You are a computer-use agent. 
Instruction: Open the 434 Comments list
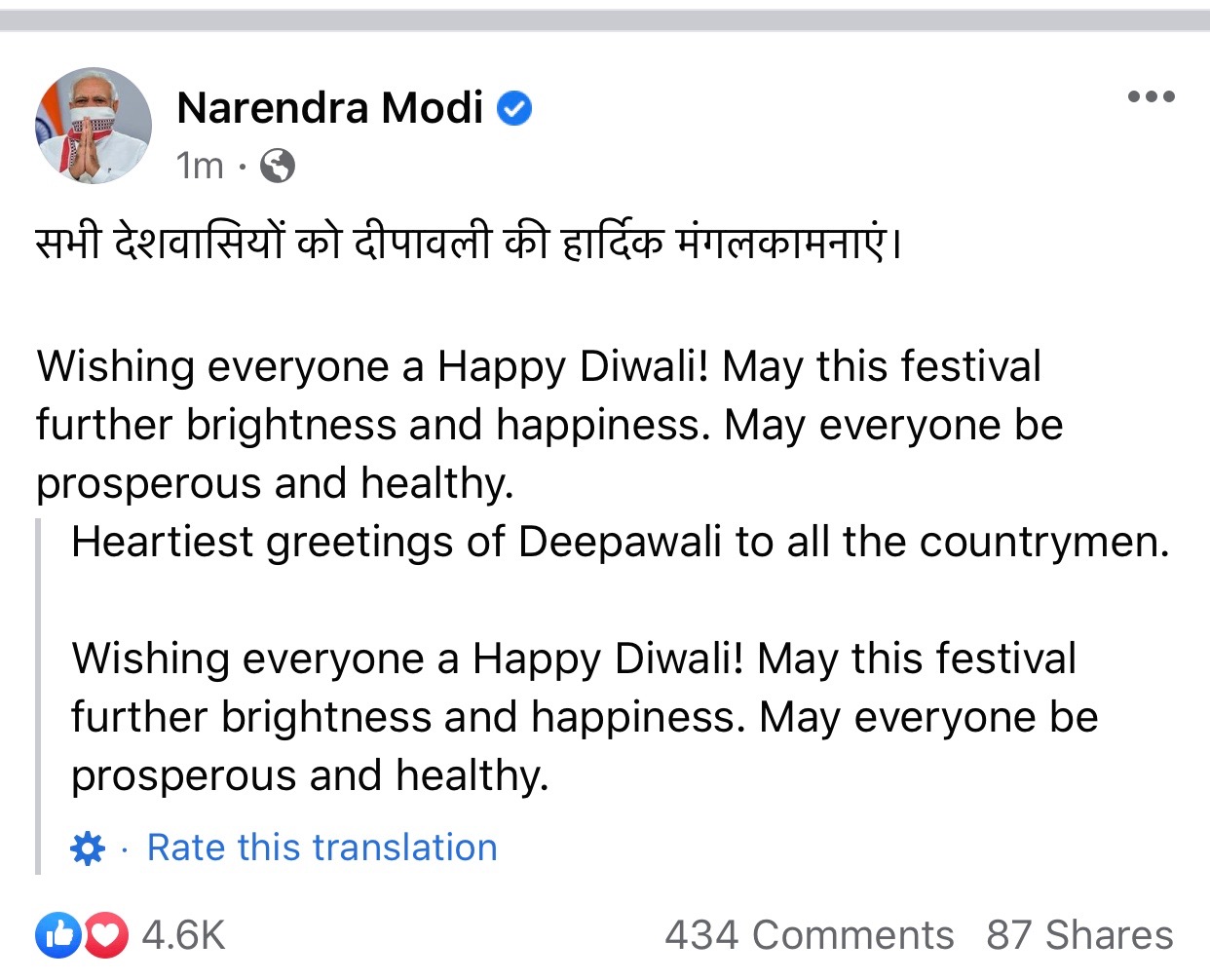pyautogui.click(x=809, y=935)
